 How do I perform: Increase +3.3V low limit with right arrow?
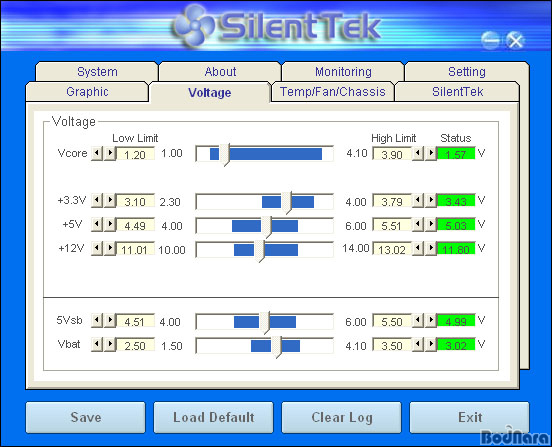[x=110, y=201]
